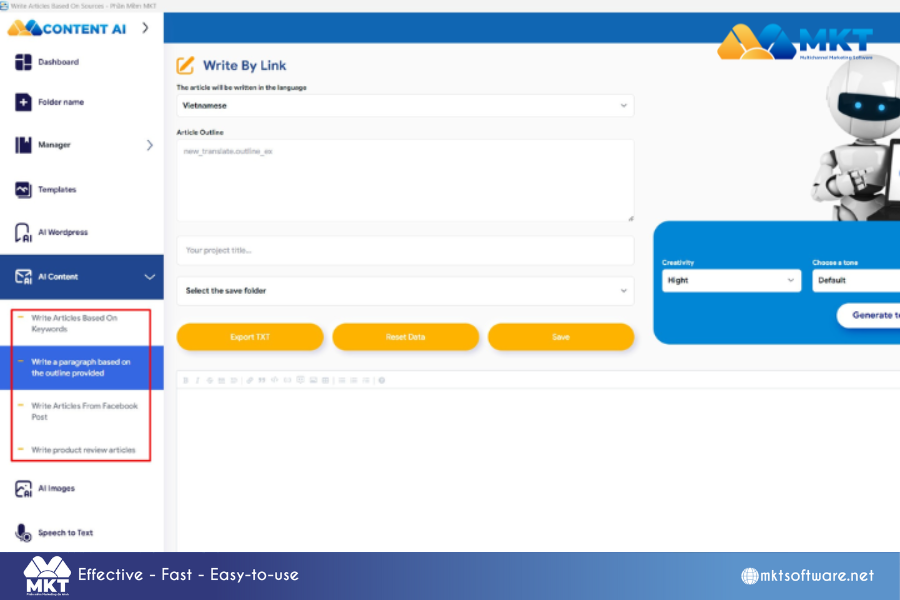900x600 pixels.
Task: Toggle italic formatting in editor toolbar
Action: (x=197, y=380)
